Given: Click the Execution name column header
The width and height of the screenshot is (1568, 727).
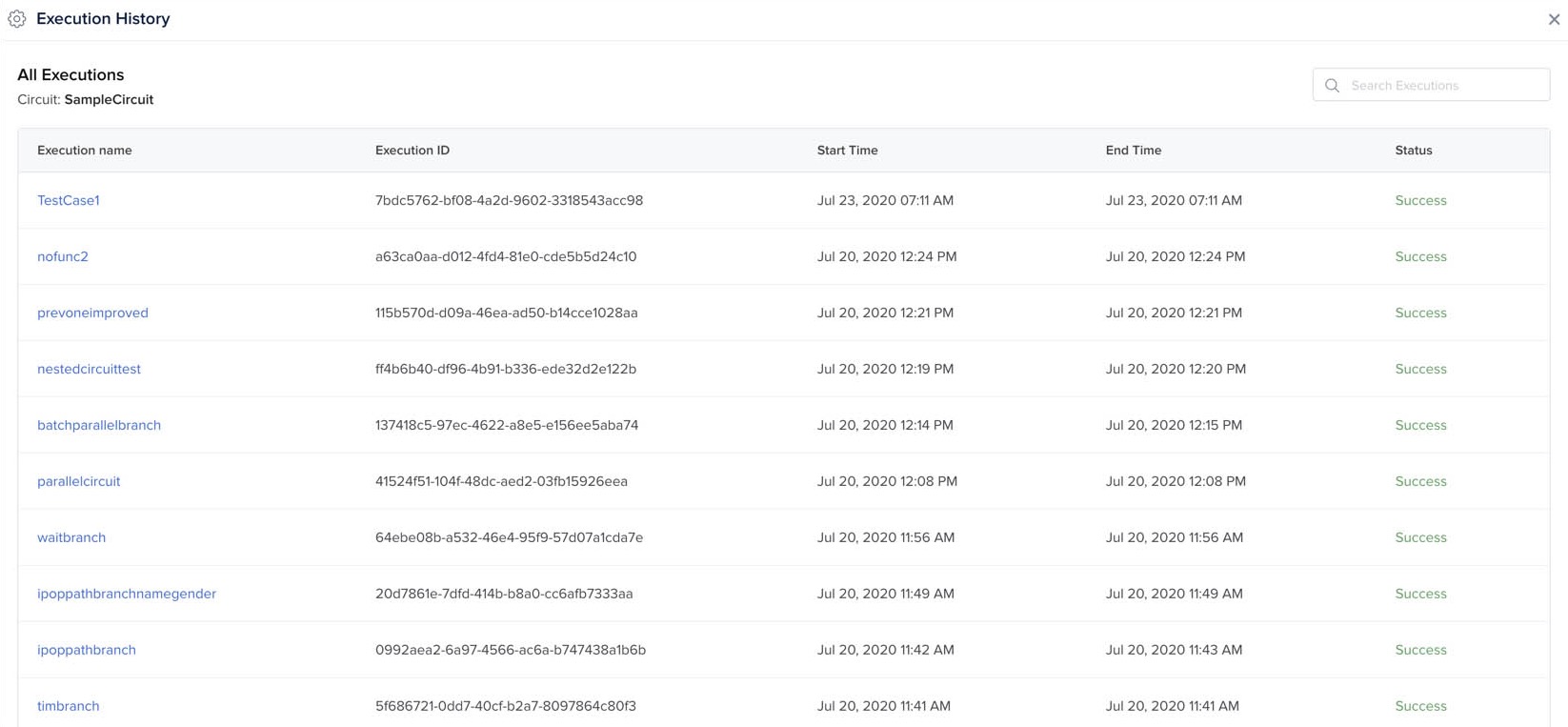Looking at the screenshot, I should (85, 151).
